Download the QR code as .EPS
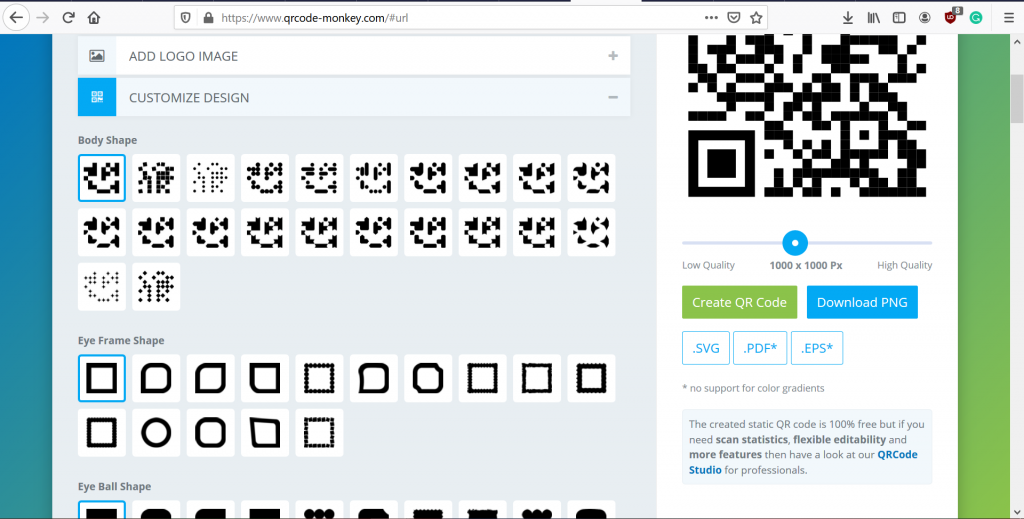The image size is (1024, 519). coord(817,348)
